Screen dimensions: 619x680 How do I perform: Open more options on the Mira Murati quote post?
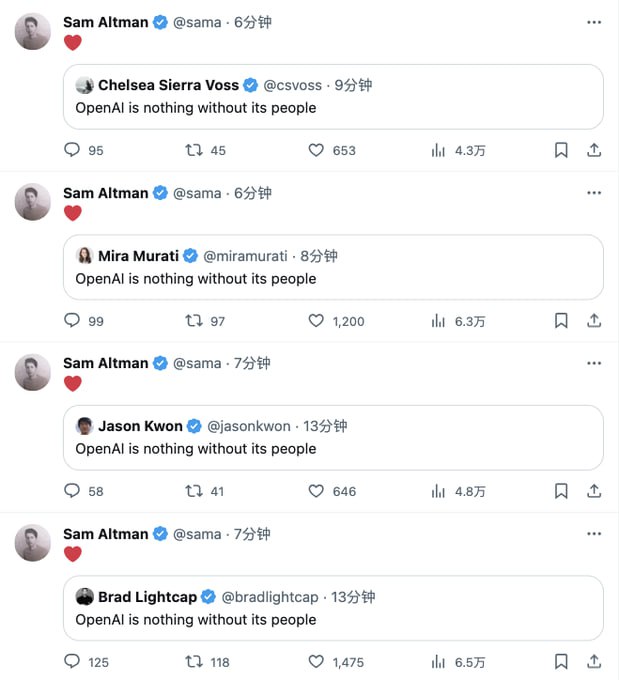coord(594,193)
